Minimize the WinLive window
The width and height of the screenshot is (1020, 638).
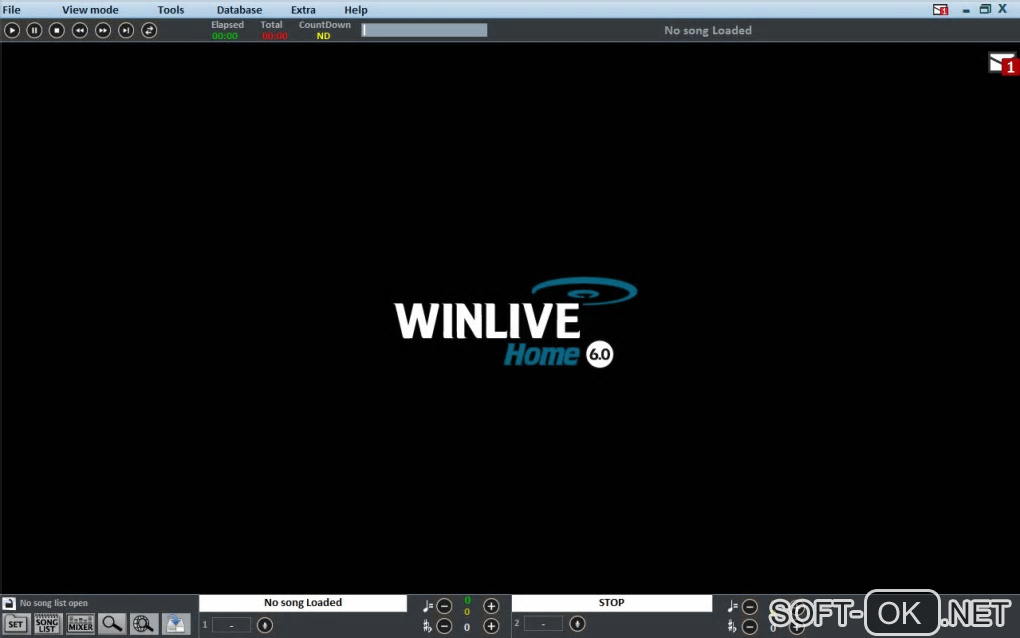click(x=966, y=10)
